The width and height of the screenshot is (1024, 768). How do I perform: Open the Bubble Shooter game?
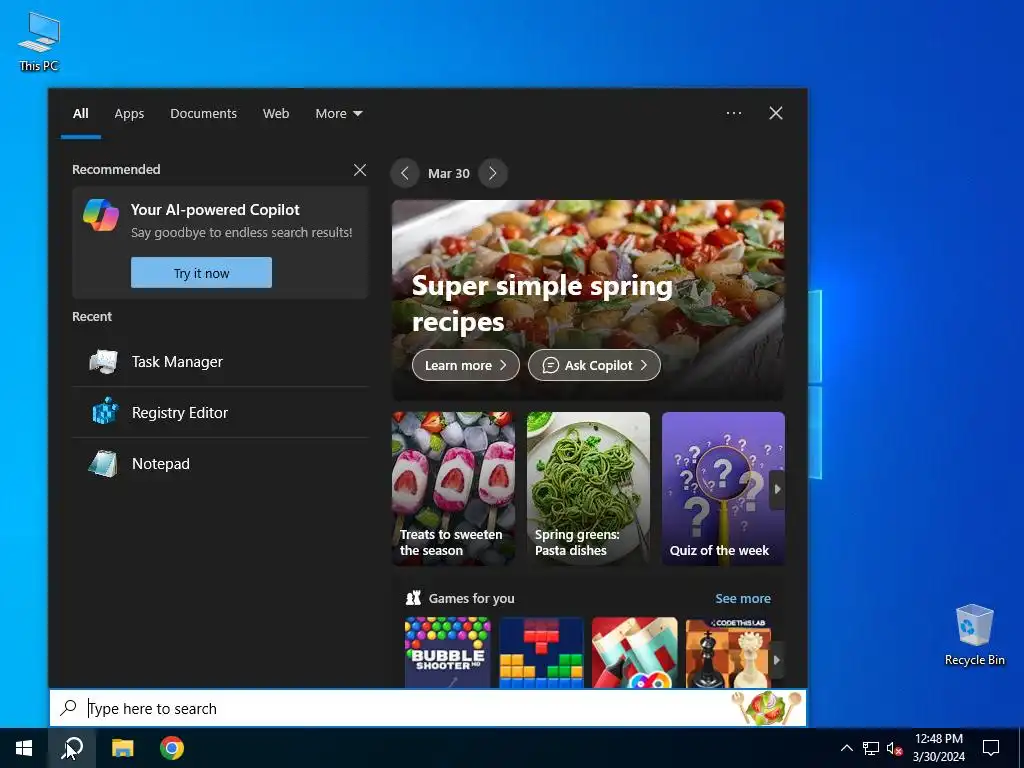tap(447, 652)
